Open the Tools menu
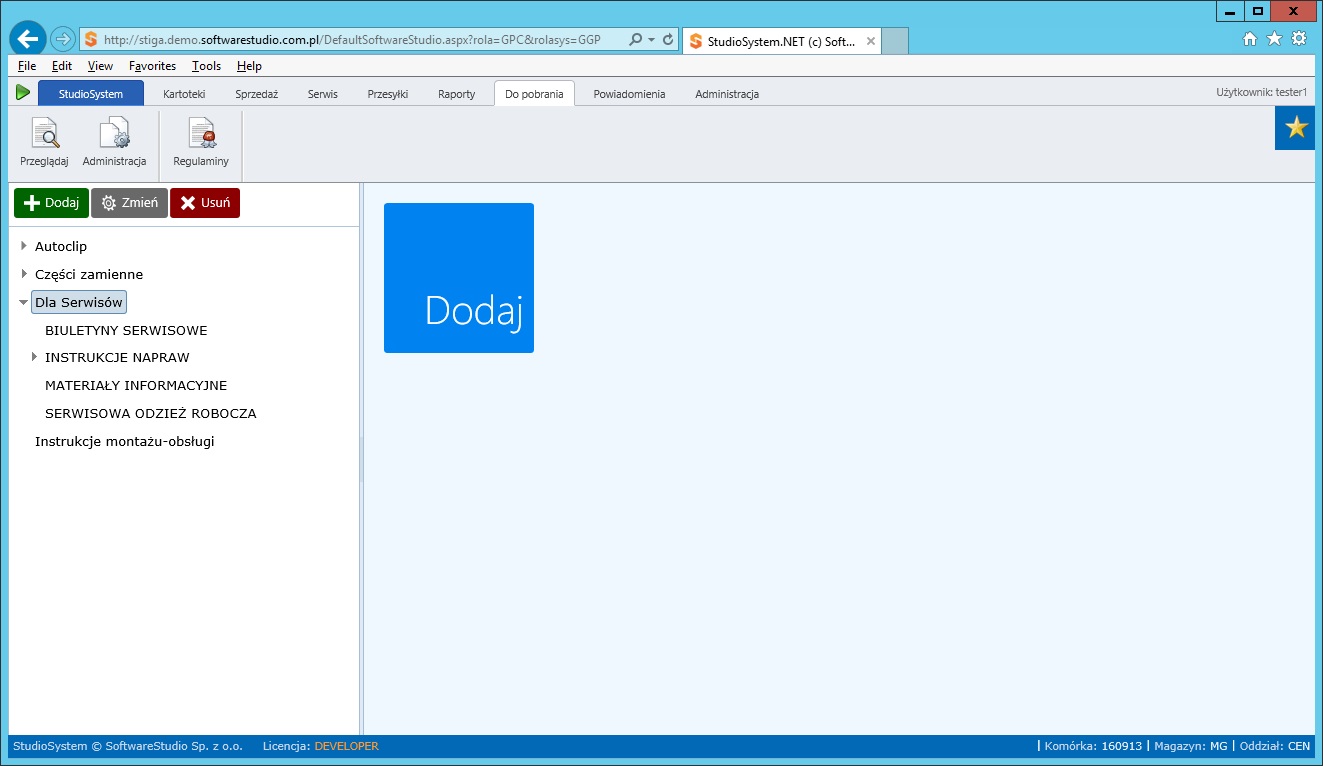This screenshot has width=1323, height=766. 206,66
